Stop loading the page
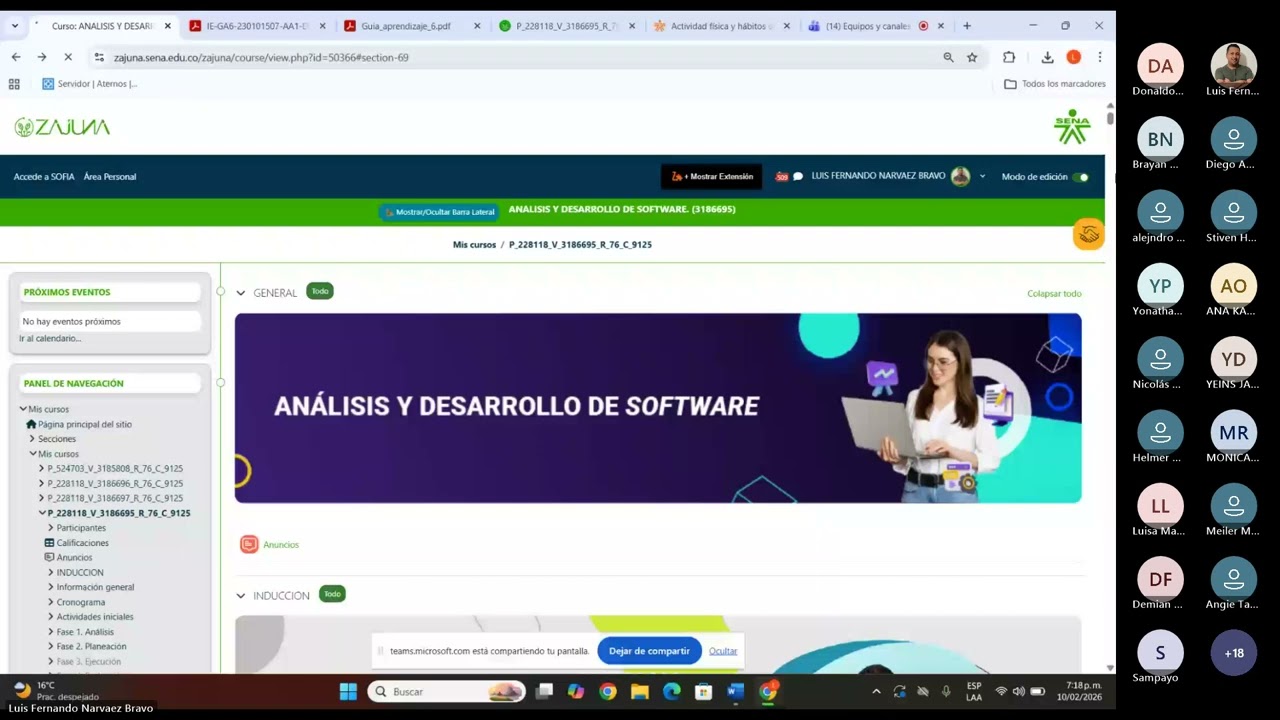This screenshot has height=720, width=1280. pos(68,57)
